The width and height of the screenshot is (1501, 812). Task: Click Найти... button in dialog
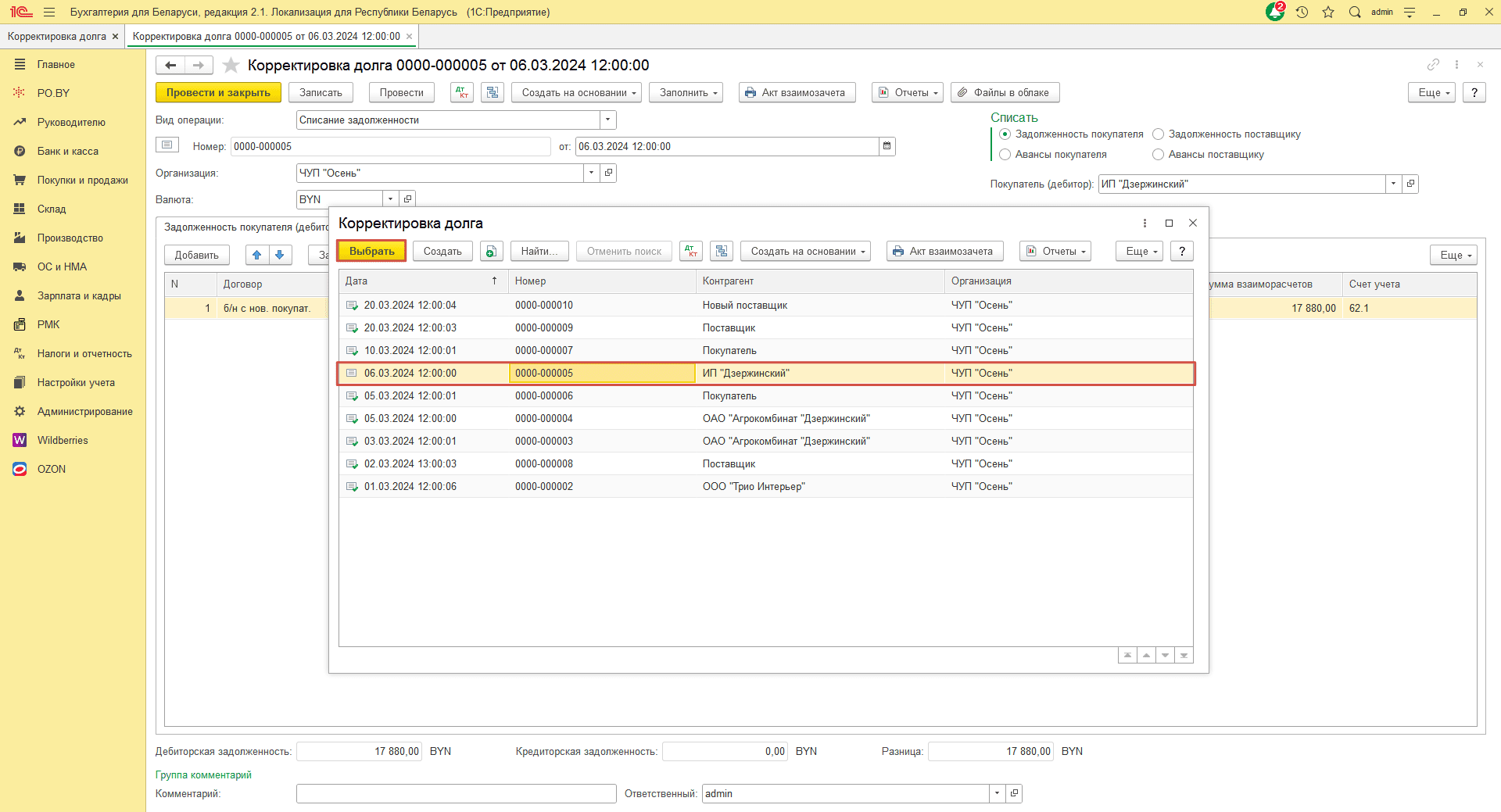539,251
